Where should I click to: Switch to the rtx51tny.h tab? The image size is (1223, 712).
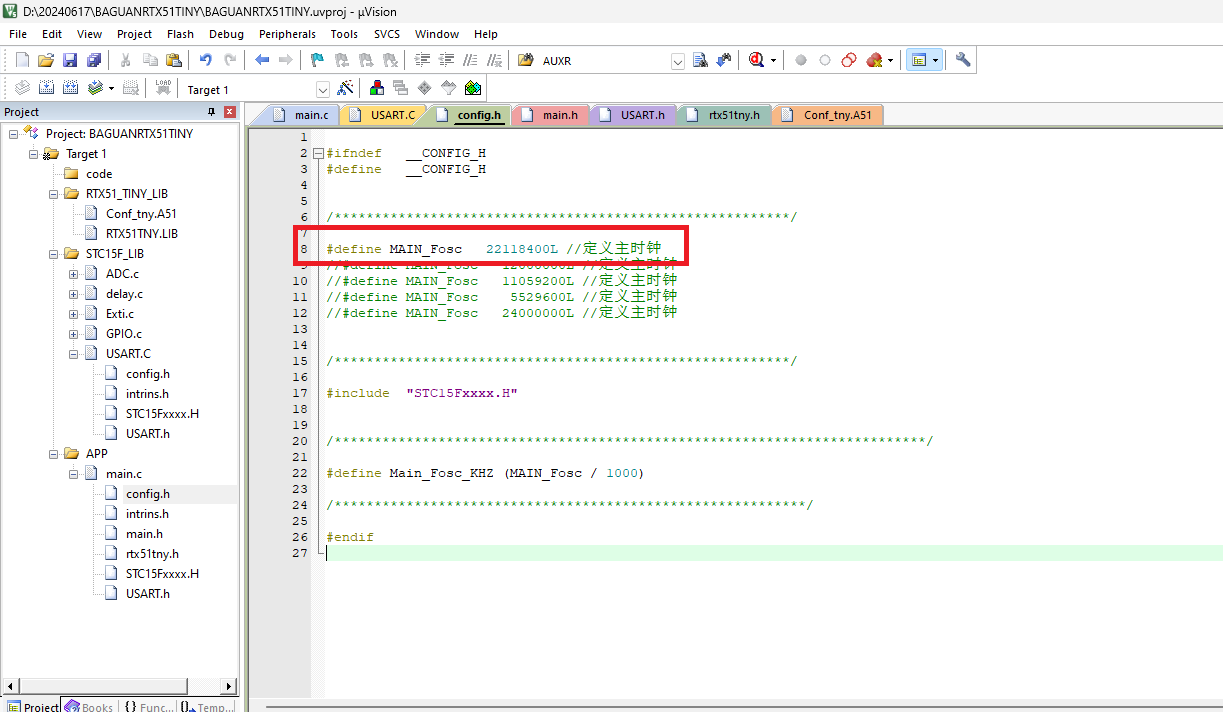point(723,115)
